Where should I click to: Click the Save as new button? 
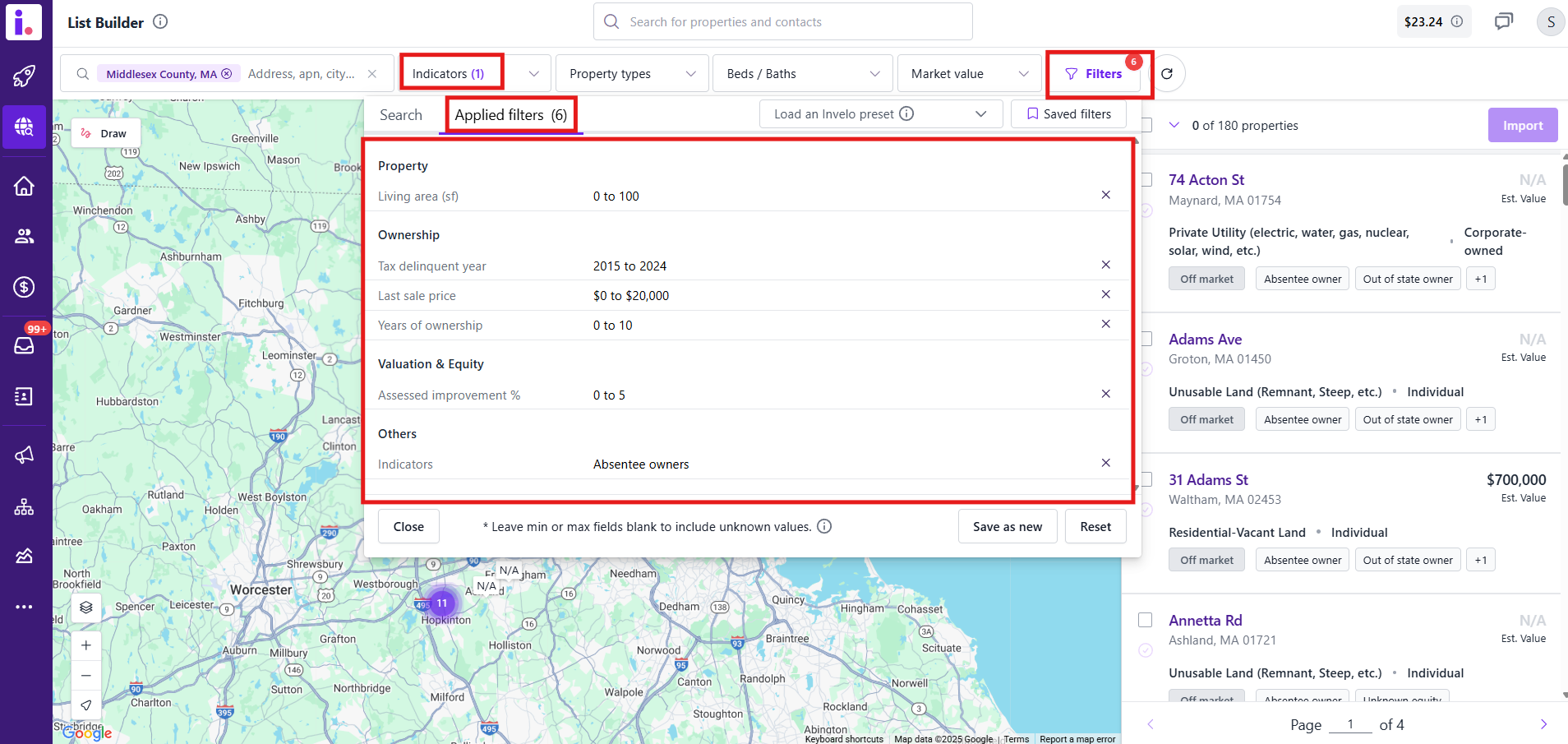[x=1007, y=527]
